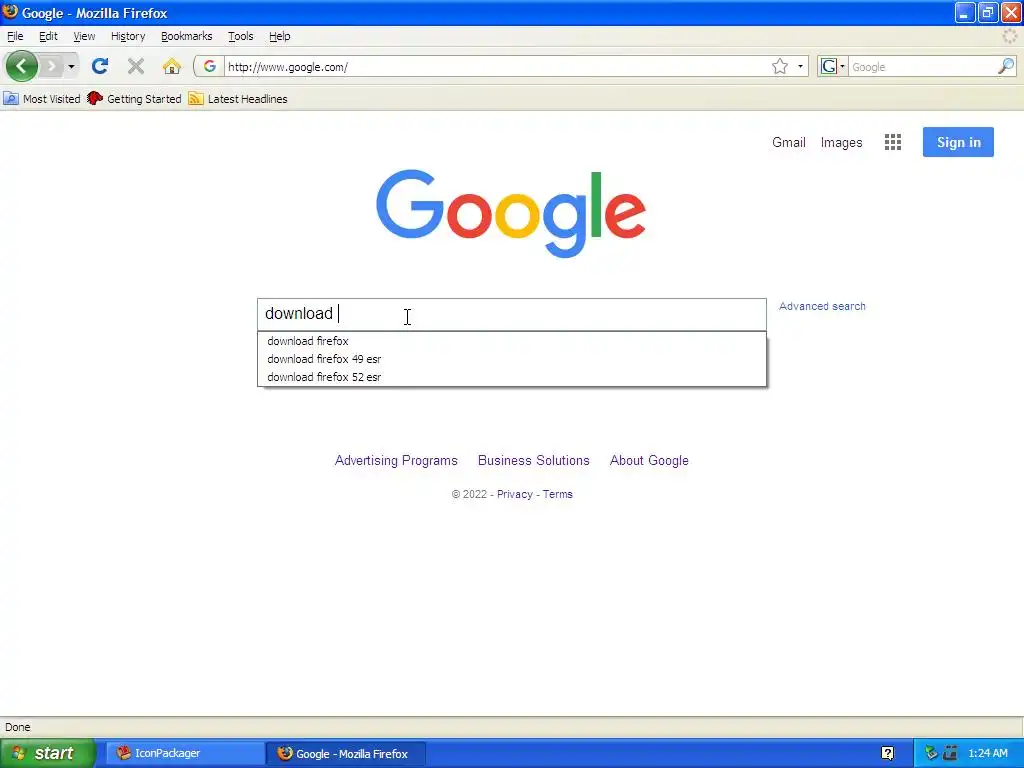Click the Forward navigation arrow
The image size is (1024, 768).
(x=52, y=66)
